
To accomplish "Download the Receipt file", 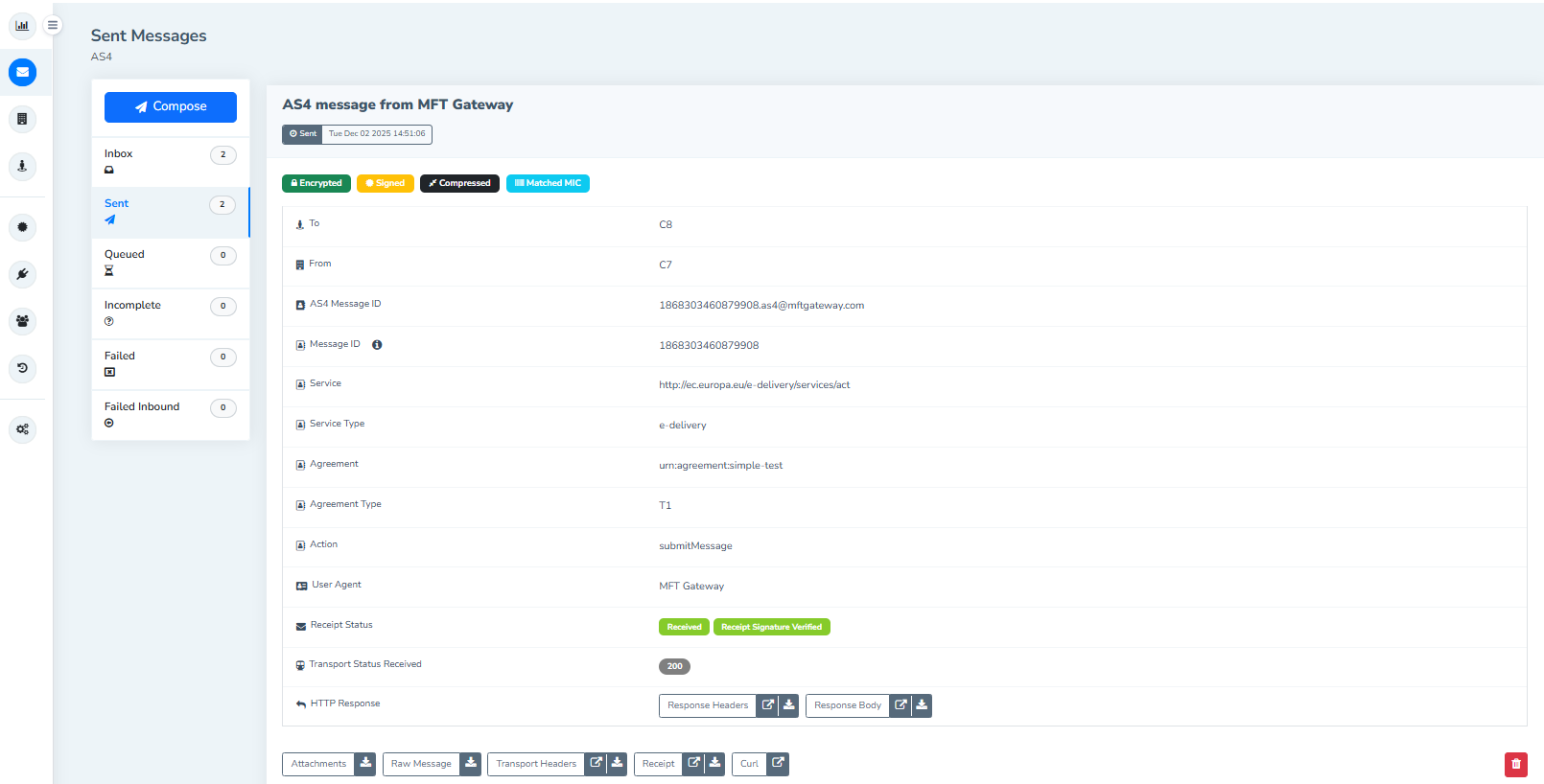I will tap(714, 764).
